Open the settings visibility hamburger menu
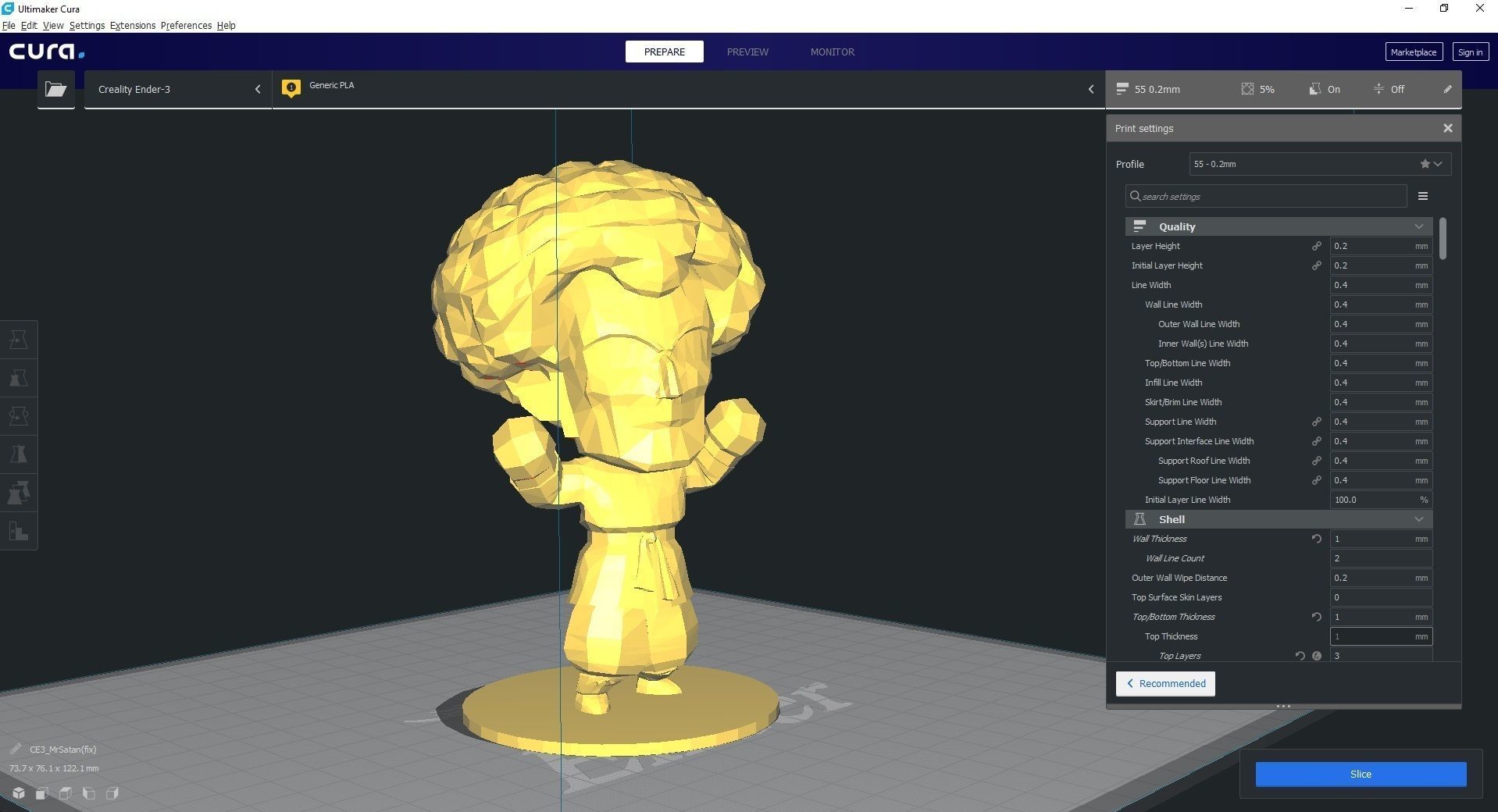The height and width of the screenshot is (812, 1498). click(x=1423, y=196)
